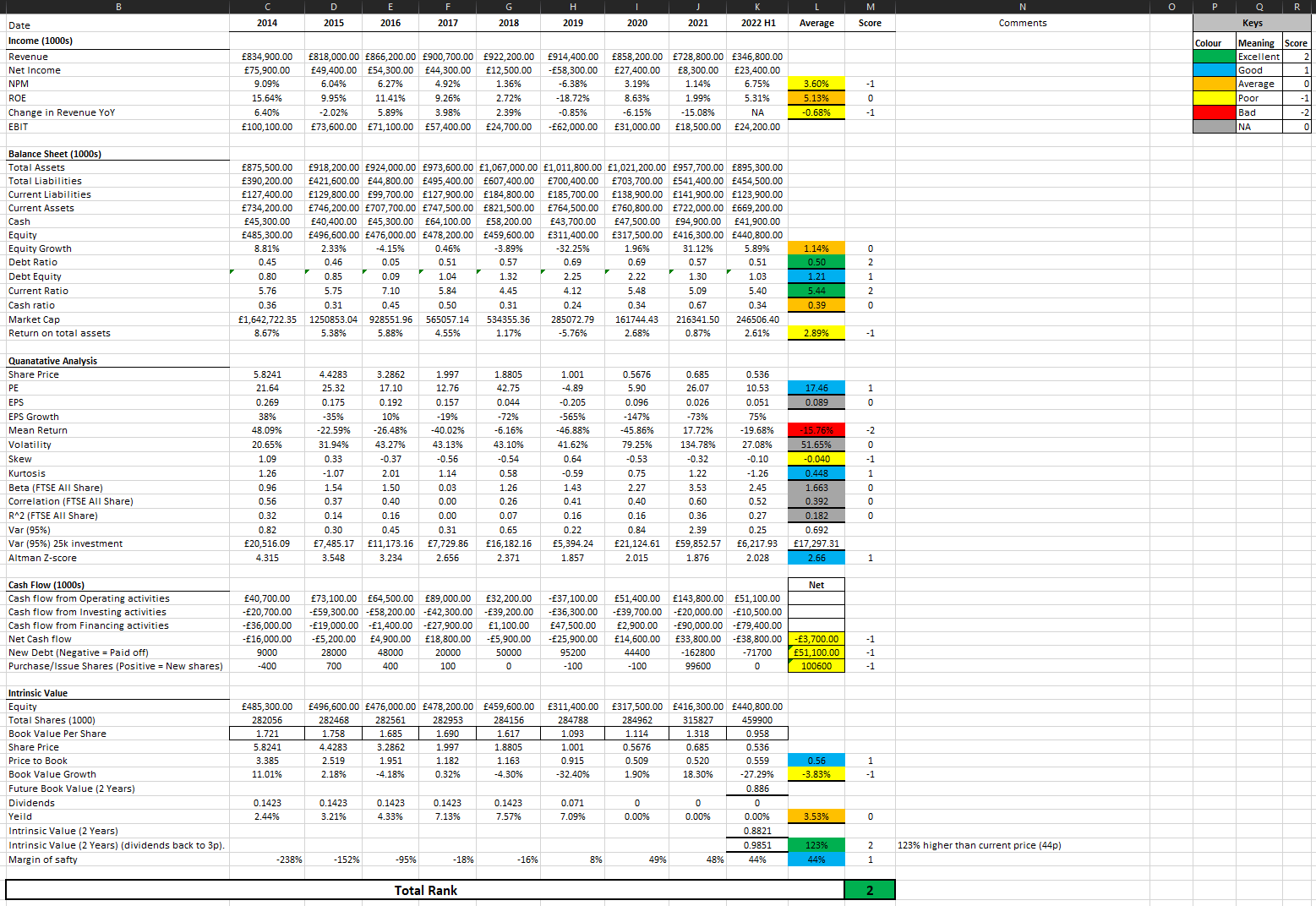This screenshot has width=1316, height=906.
Task: Select the 2022 H1 total shares cell 459900
Action: [757, 720]
